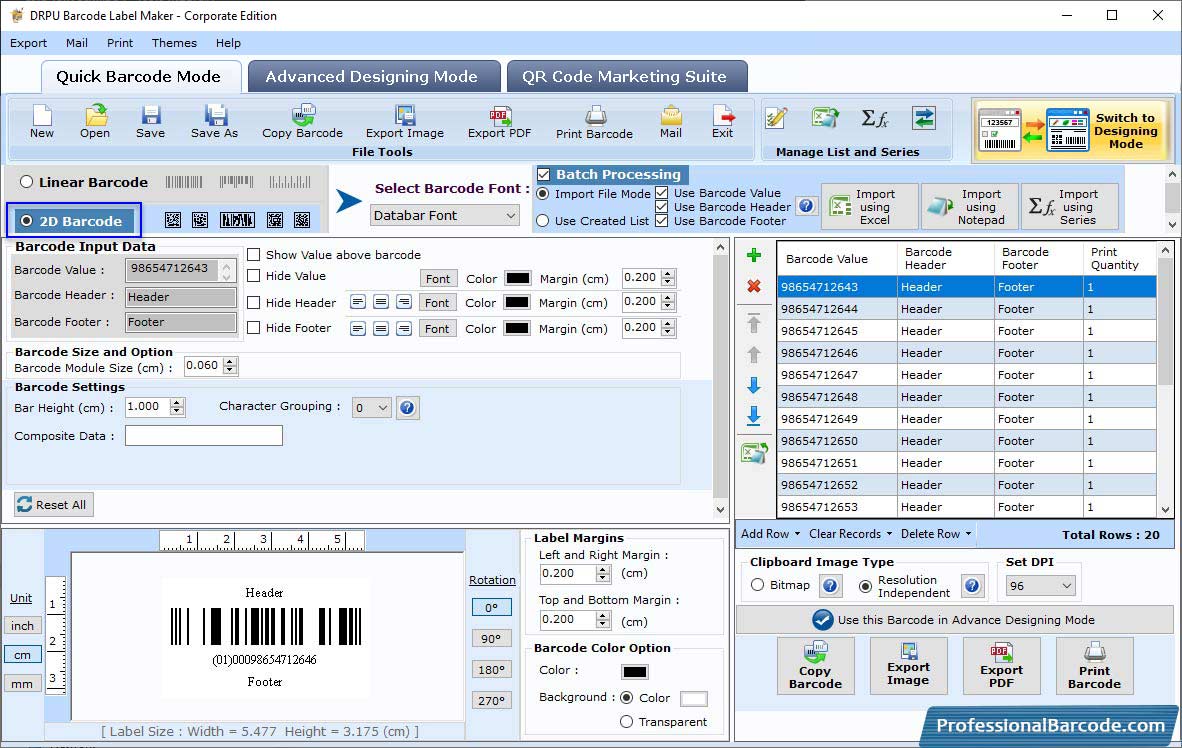Toggle Use Barcode Value checkbox
The width and height of the screenshot is (1182, 748).
(662, 193)
